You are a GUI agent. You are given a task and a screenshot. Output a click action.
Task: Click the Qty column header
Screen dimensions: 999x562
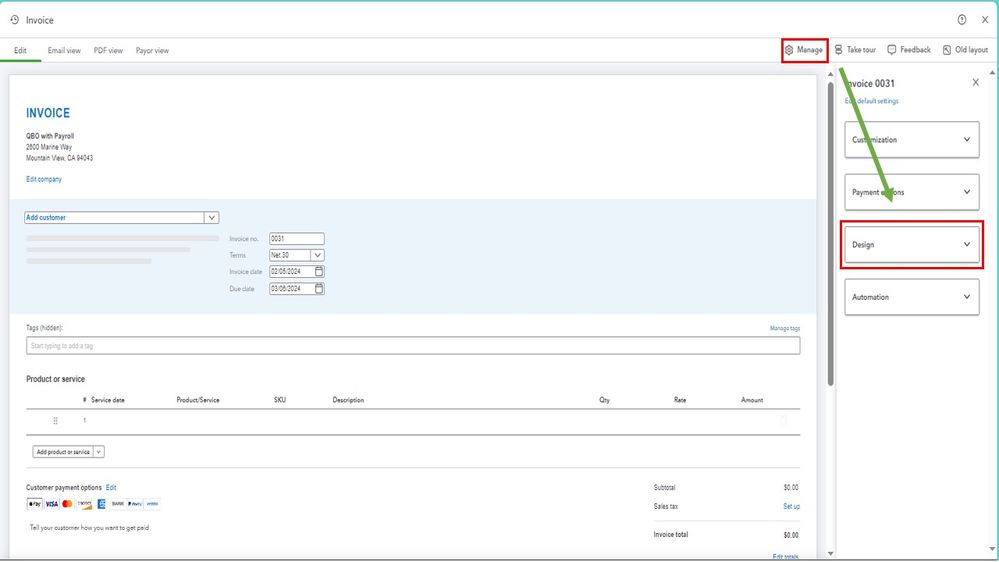pos(604,400)
